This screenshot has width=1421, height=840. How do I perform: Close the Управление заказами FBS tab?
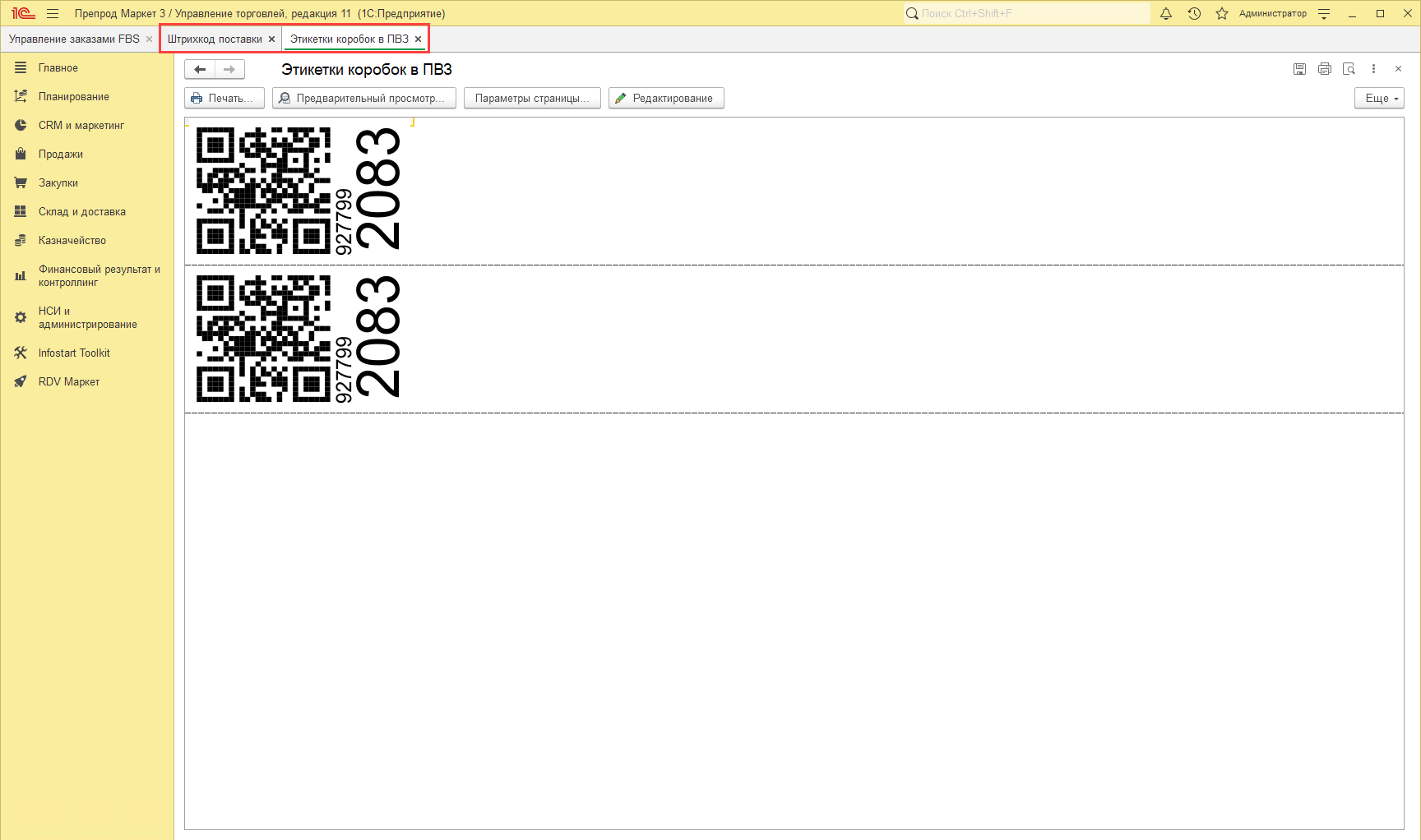[149, 39]
